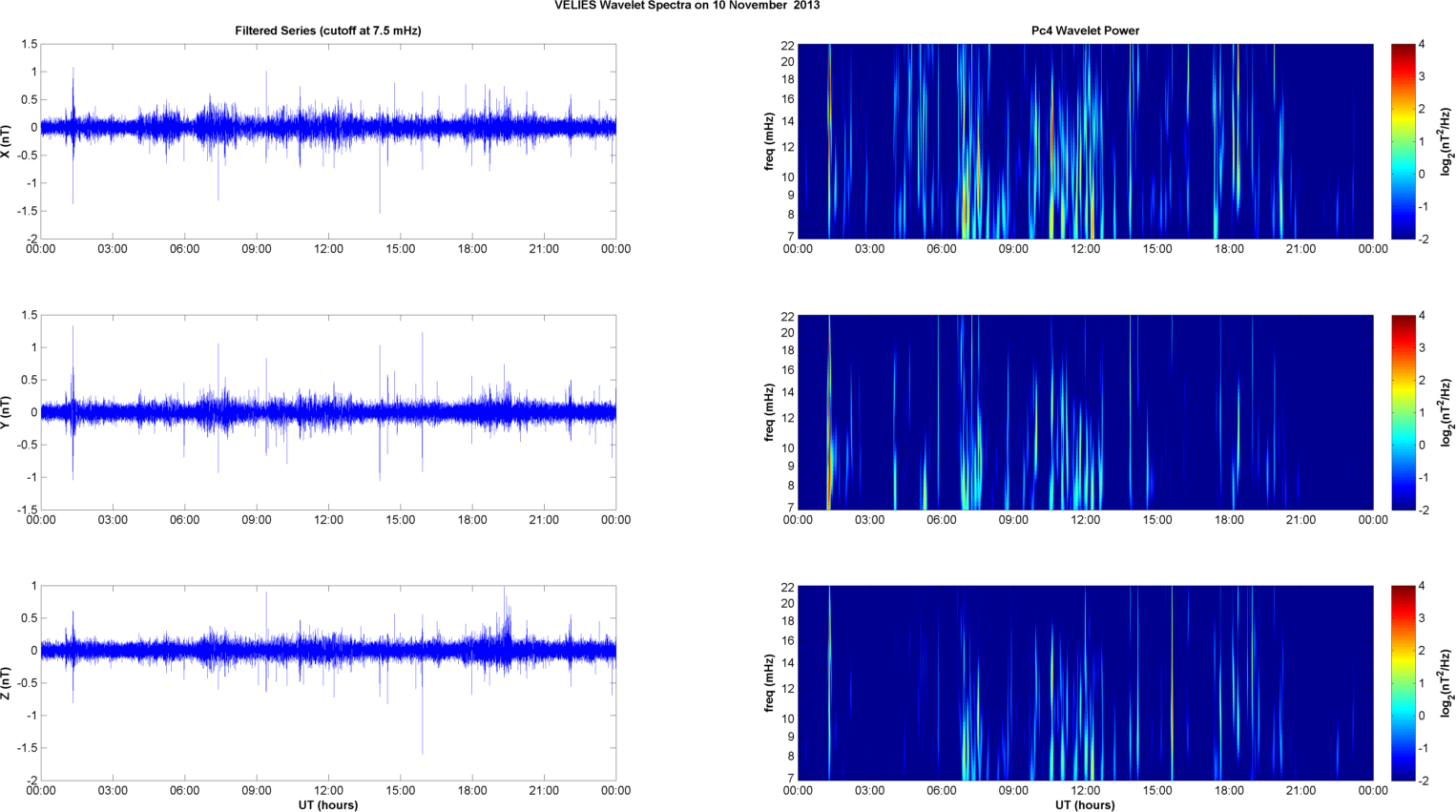Click the 03:00 tick under the X time series
The image size is (1456, 812).
click(113, 249)
